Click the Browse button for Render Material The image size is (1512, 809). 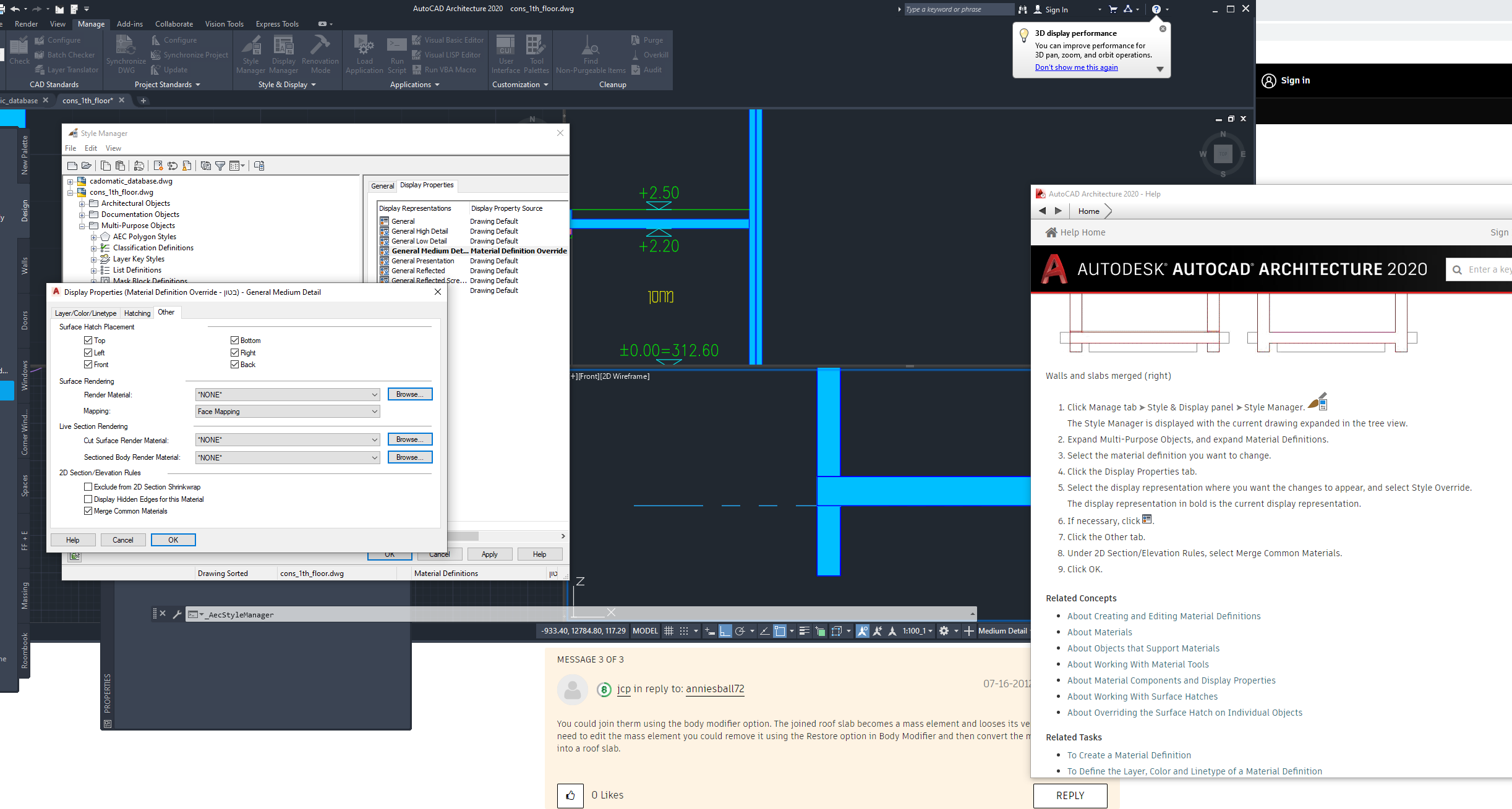tap(409, 394)
